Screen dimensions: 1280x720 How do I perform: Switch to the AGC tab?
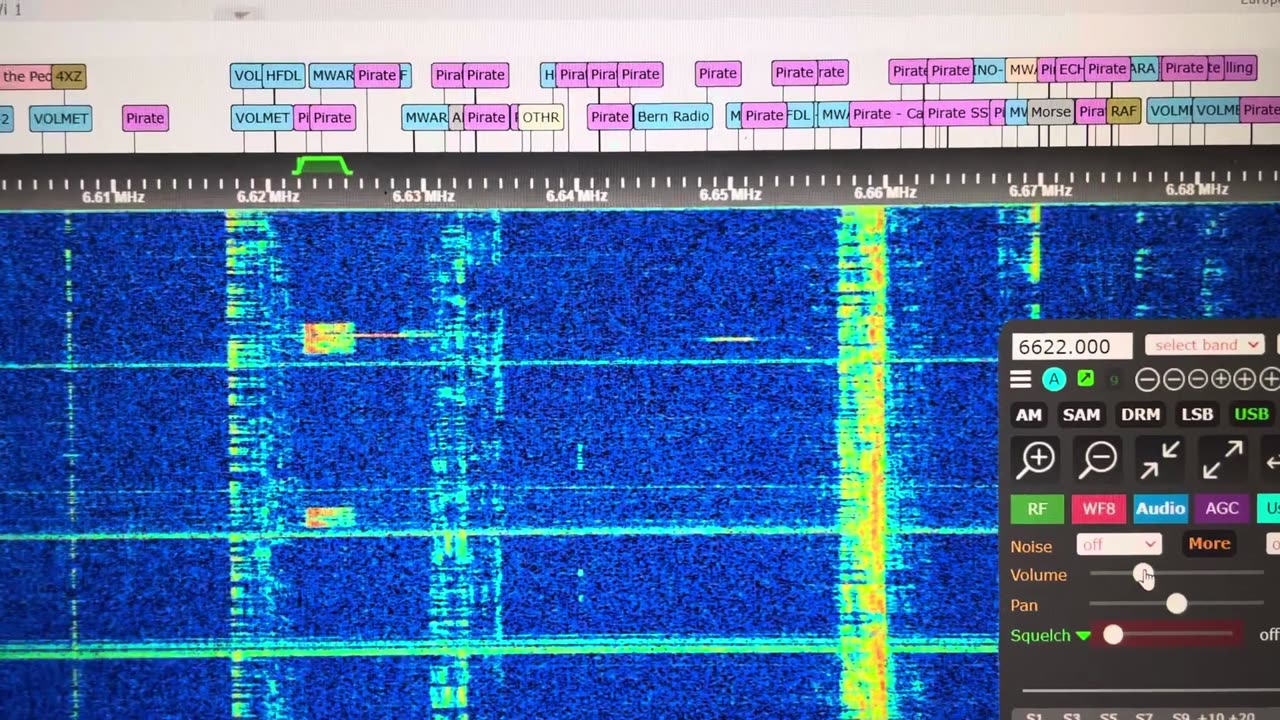point(1222,509)
